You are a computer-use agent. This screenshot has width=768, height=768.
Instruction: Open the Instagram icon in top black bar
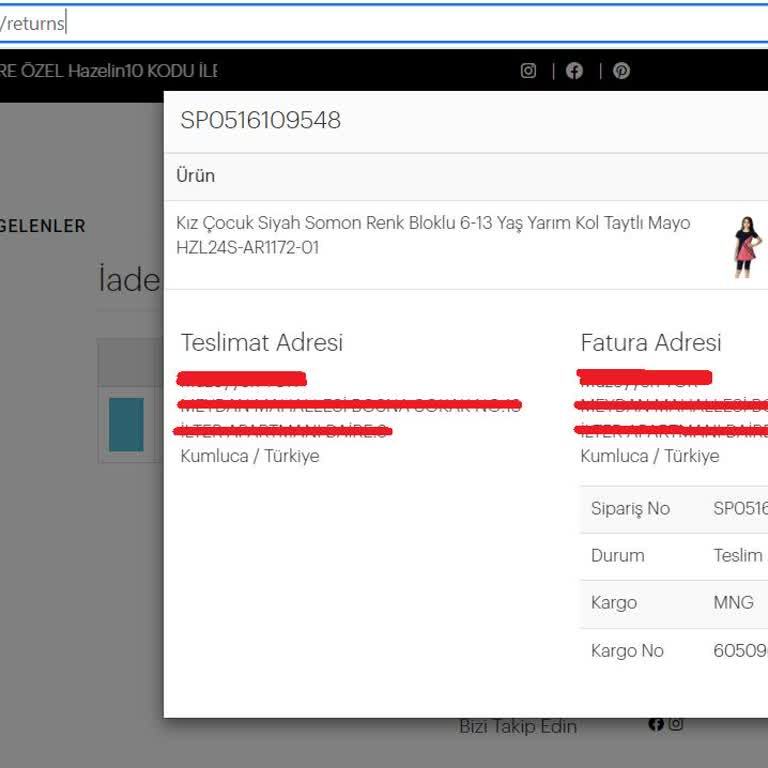[528, 71]
